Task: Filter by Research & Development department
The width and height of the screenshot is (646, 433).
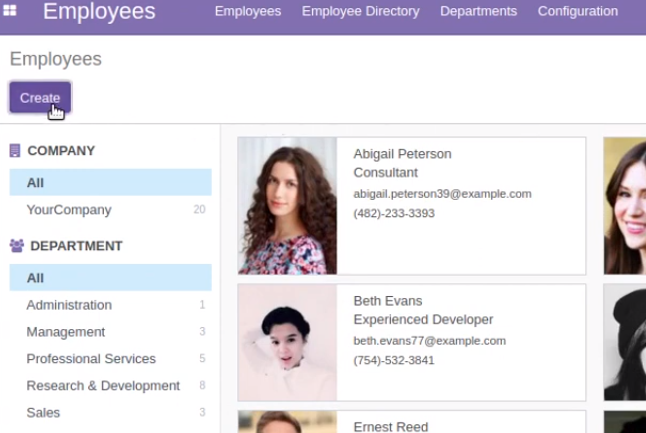Action: pos(110,386)
